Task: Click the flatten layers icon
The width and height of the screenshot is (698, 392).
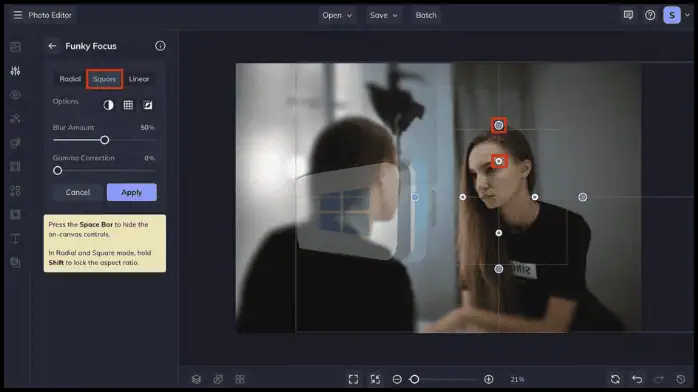Action: point(218,379)
